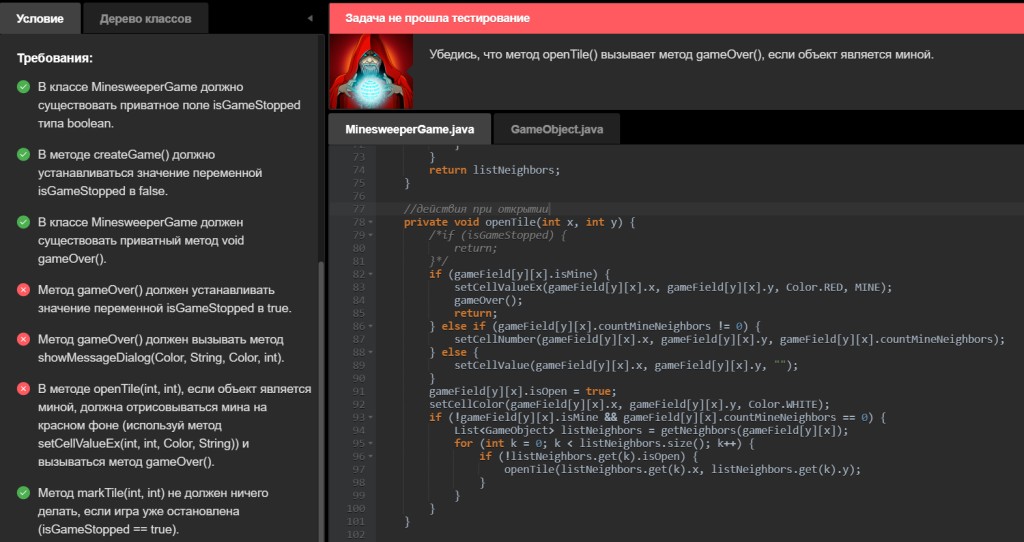
Task: Click green check icon for markTile requirement
Action: (x=23, y=493)
